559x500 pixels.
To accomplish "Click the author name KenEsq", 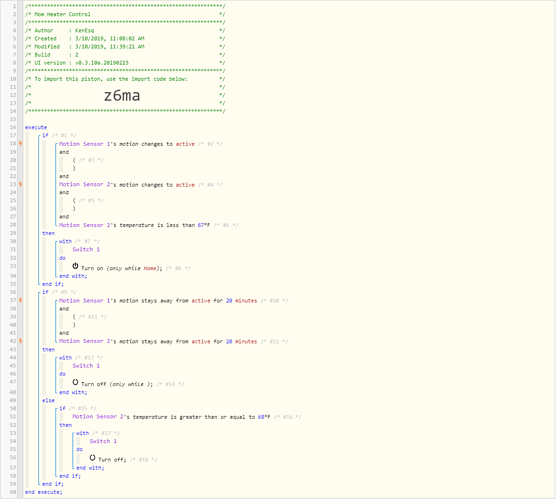I will pos(84,30).
